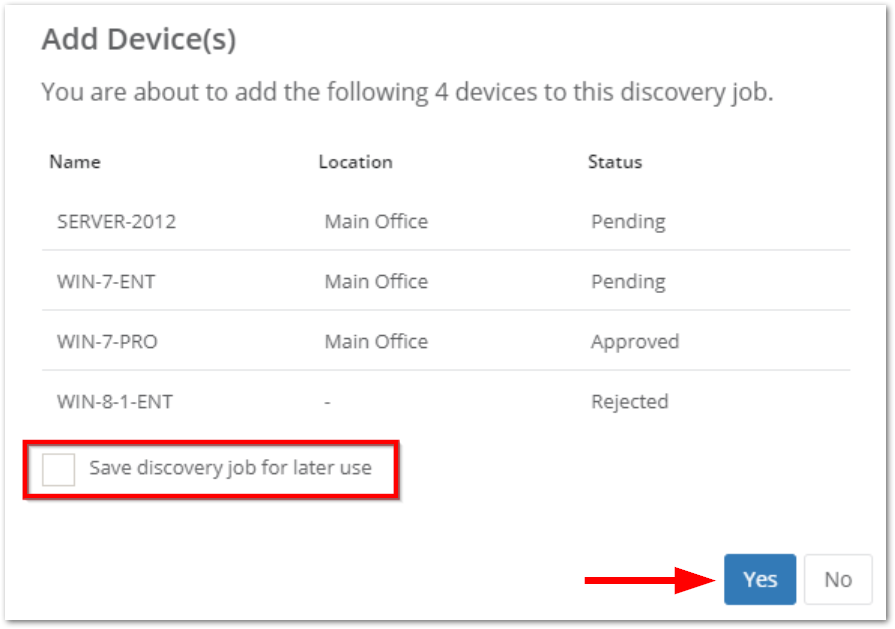The image size is (895, 629).
Task: Select the WIN-8-1-ENT device name
Action: point(115,401)
